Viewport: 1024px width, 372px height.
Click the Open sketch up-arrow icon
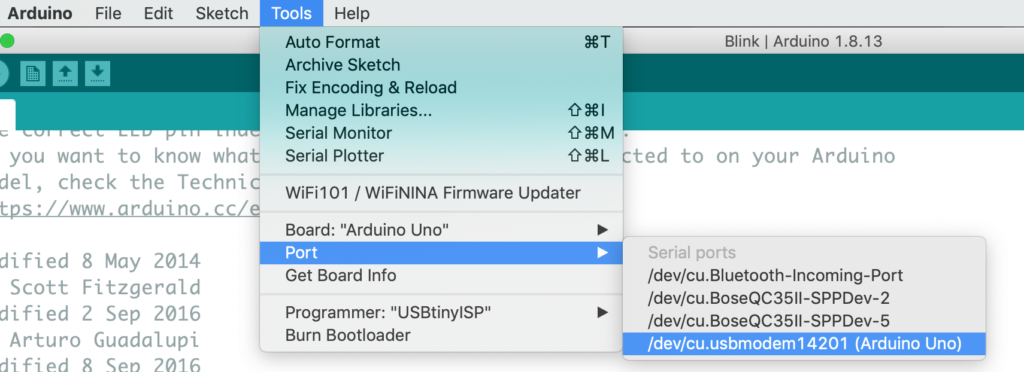pos(65,73)
